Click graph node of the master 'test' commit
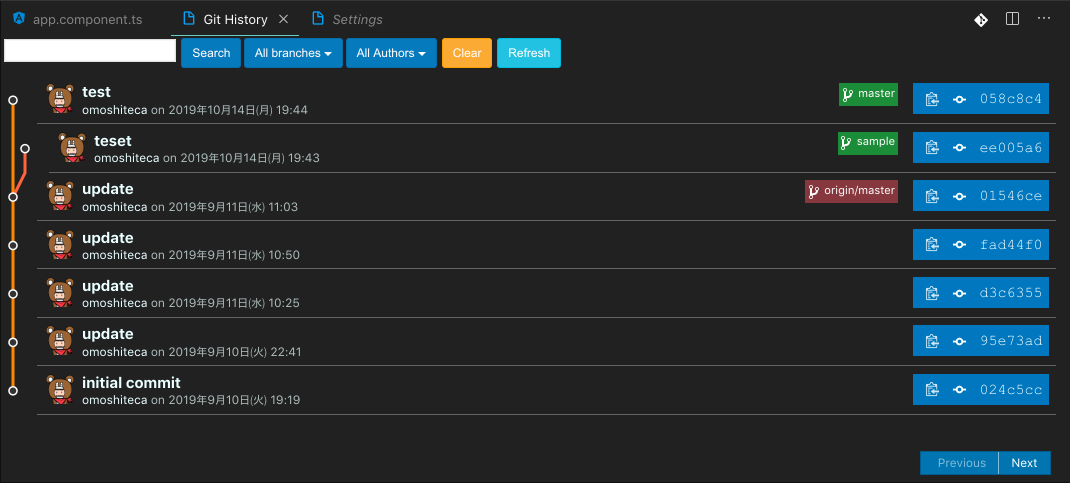The width and height of the screenshot is (1070, 483). point(12,100)
